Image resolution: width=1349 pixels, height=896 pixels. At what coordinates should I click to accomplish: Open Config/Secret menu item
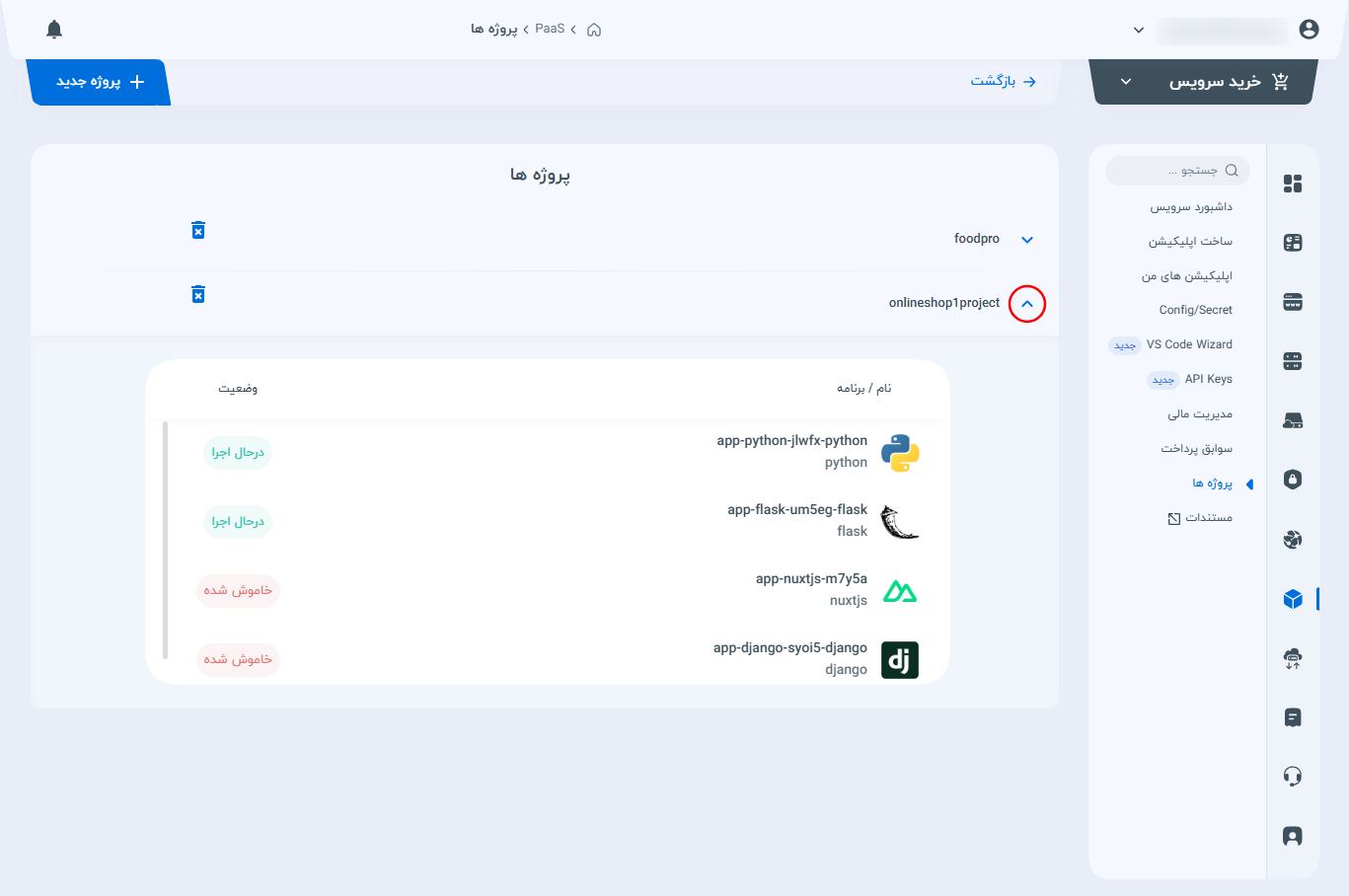pos(1196,310)
